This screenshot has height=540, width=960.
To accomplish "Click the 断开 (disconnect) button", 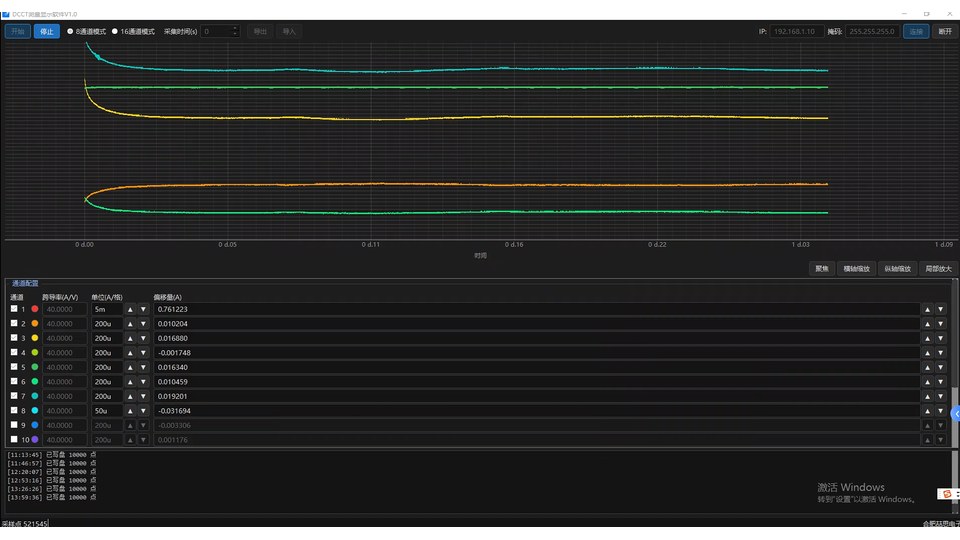I will pos(945,31).
